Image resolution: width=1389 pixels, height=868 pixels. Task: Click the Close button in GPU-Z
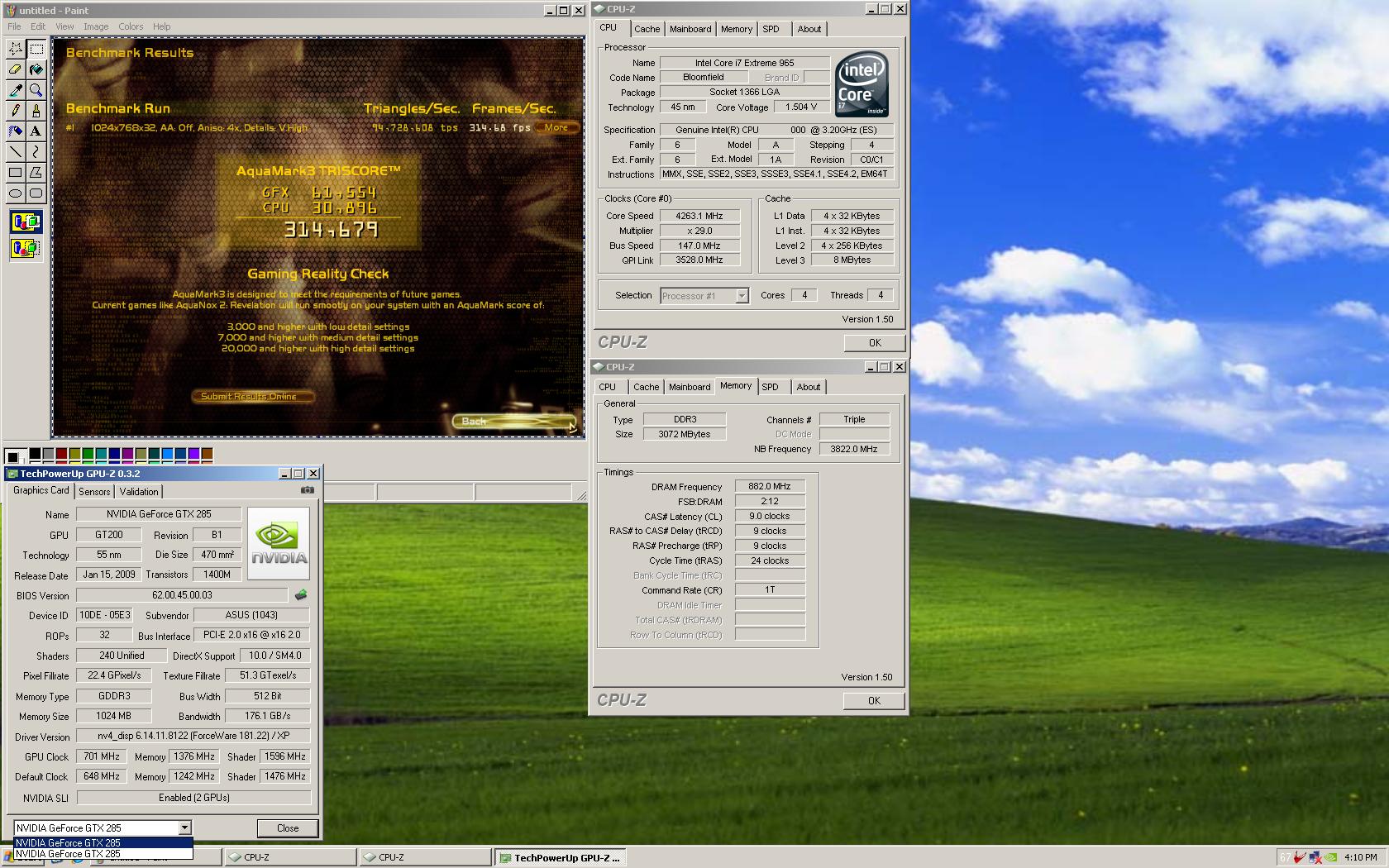pyautogui.click(x=288, y=828)
